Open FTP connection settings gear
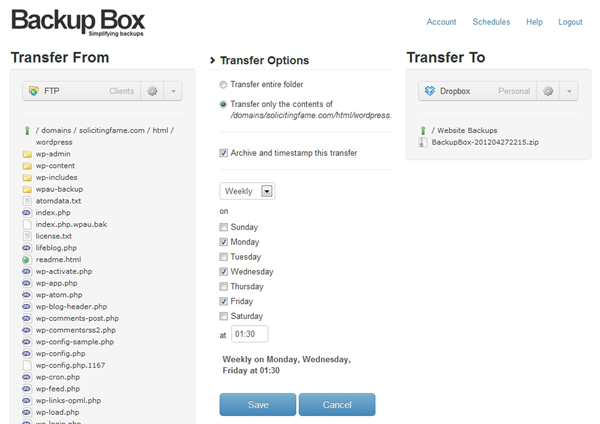 [152, 91]
